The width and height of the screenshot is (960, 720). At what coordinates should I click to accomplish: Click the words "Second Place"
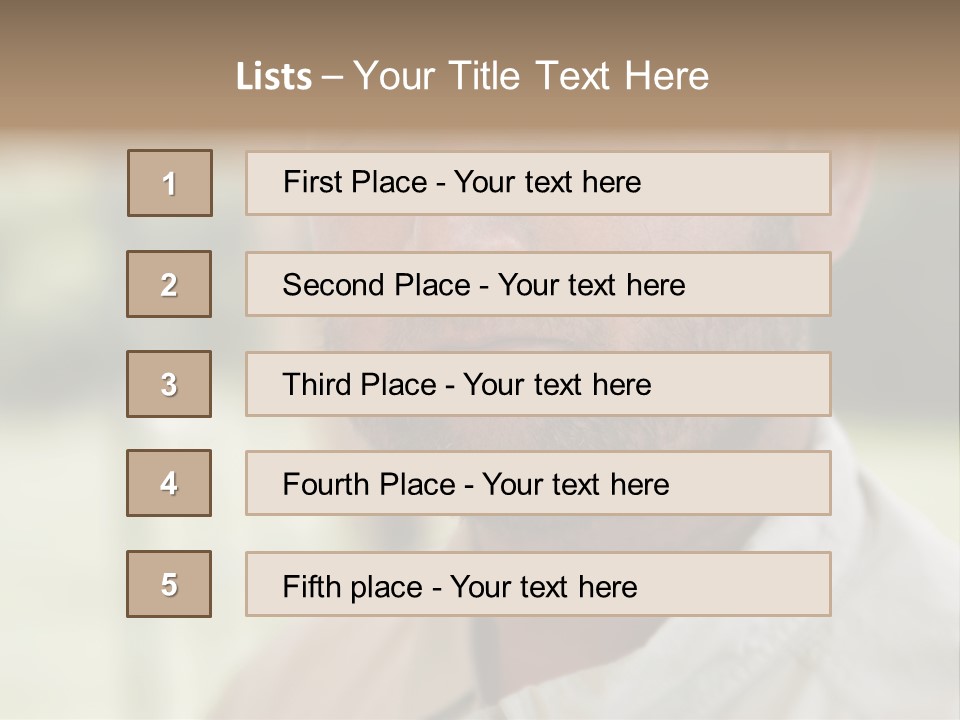click(x=375, y=285)
